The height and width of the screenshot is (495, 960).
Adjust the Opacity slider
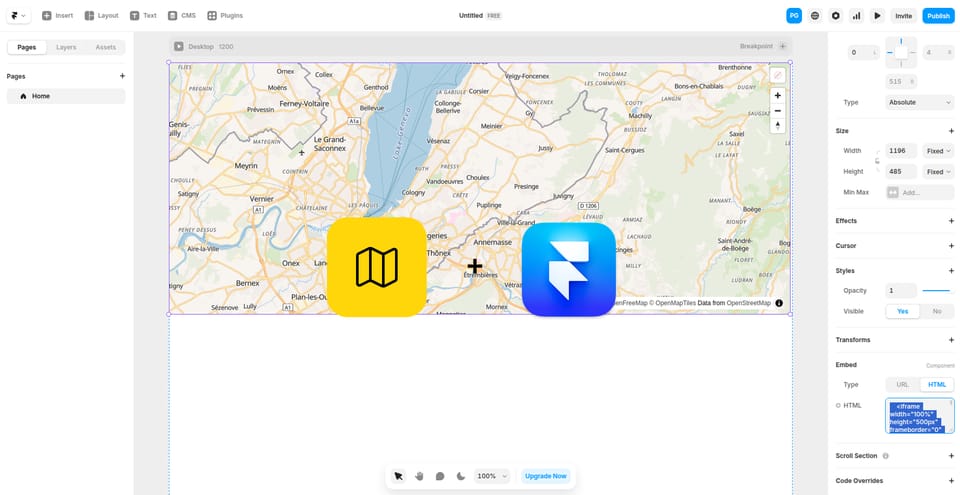[937, 290]
